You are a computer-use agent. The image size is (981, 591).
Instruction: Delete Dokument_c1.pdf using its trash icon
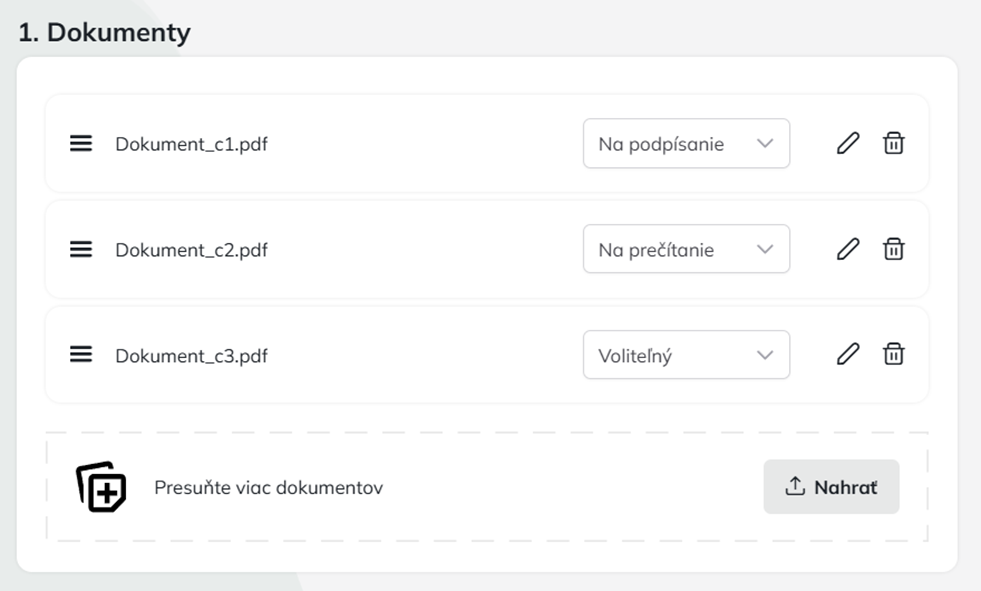pyautogui.click(x=894, y=143)
